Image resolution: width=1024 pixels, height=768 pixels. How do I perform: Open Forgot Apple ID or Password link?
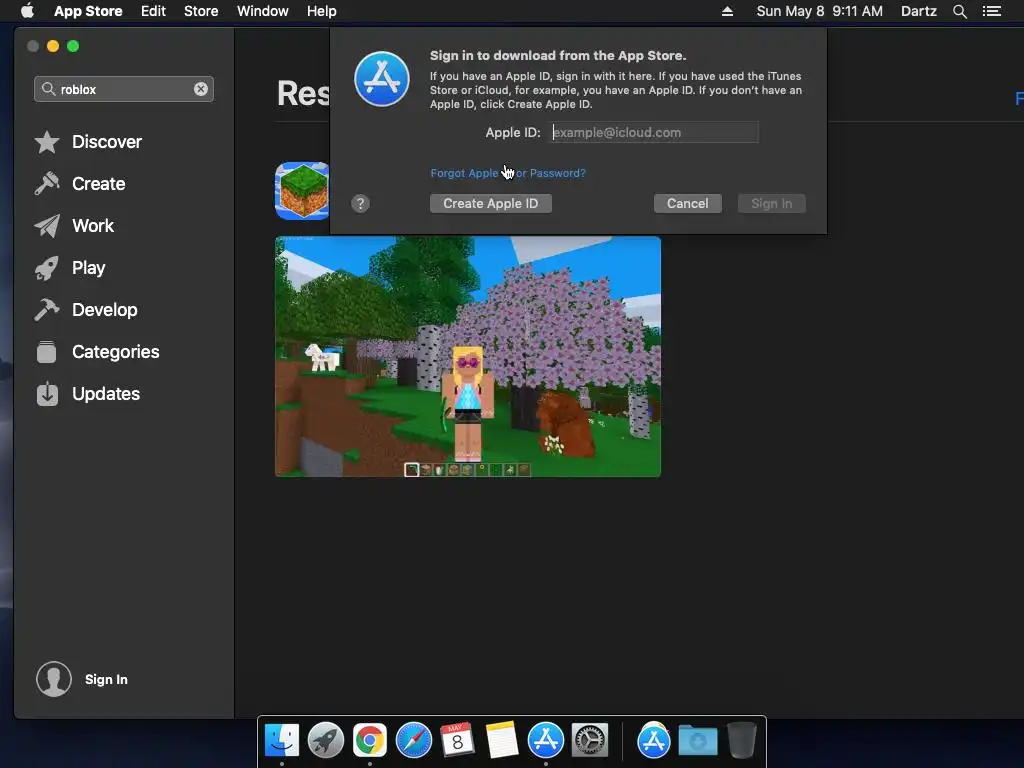coord(508,173)
